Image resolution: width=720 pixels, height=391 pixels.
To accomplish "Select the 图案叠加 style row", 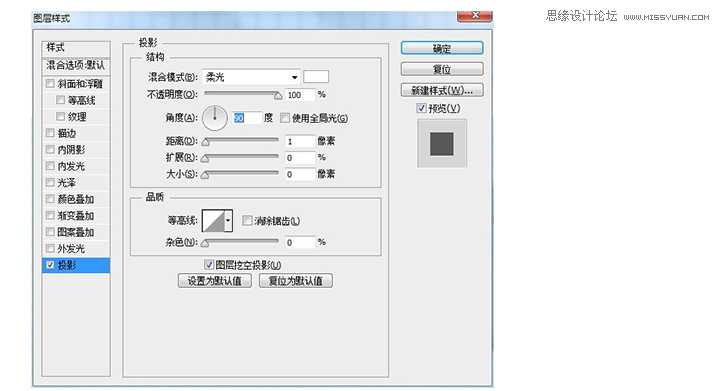I will pyautogui.click(x=76, y=232).
